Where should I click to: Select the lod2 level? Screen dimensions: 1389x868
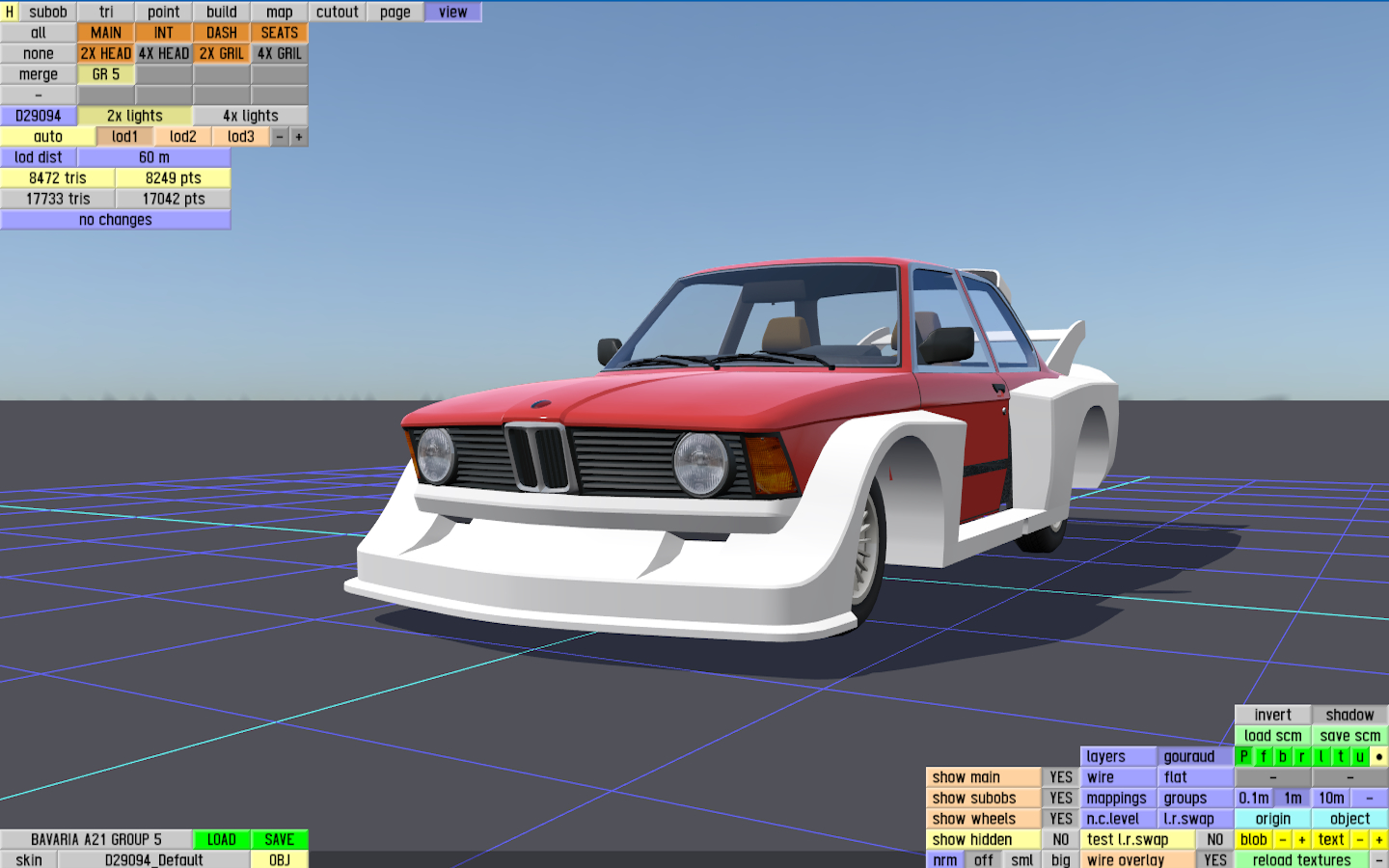coord(183,137)
